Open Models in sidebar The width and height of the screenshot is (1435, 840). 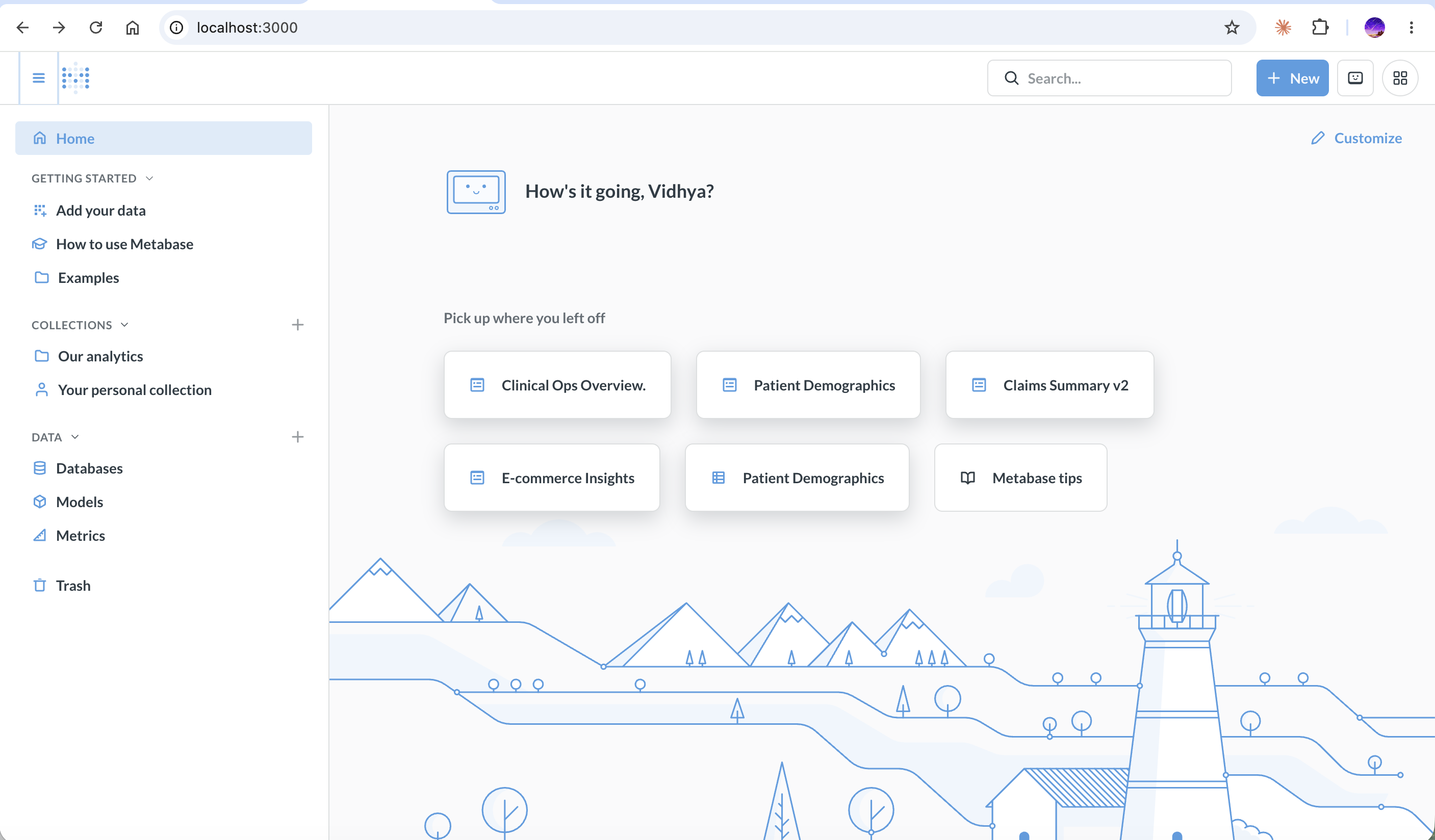(x=163, y=502)
